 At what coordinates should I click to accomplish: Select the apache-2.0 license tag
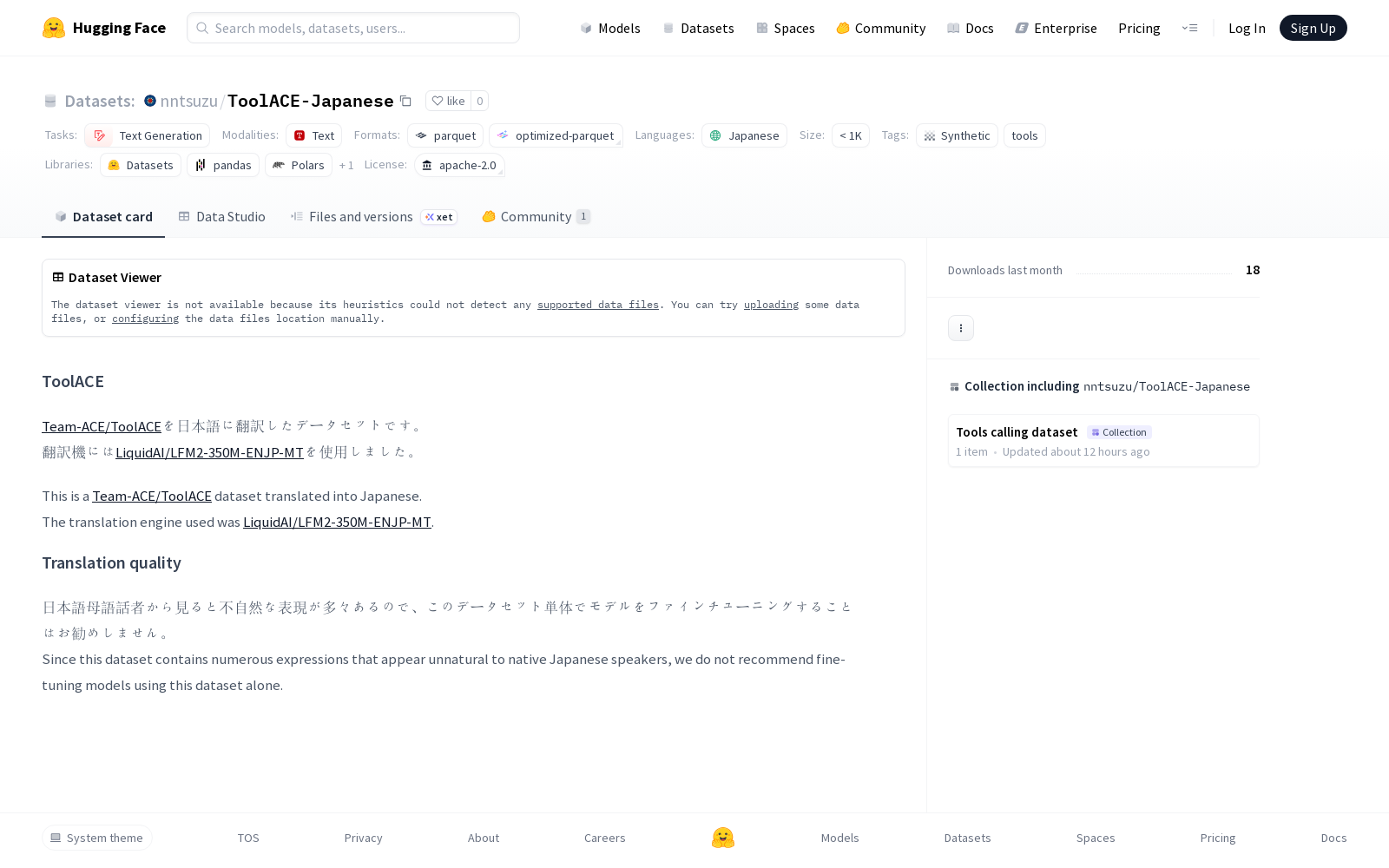point(459,165)
